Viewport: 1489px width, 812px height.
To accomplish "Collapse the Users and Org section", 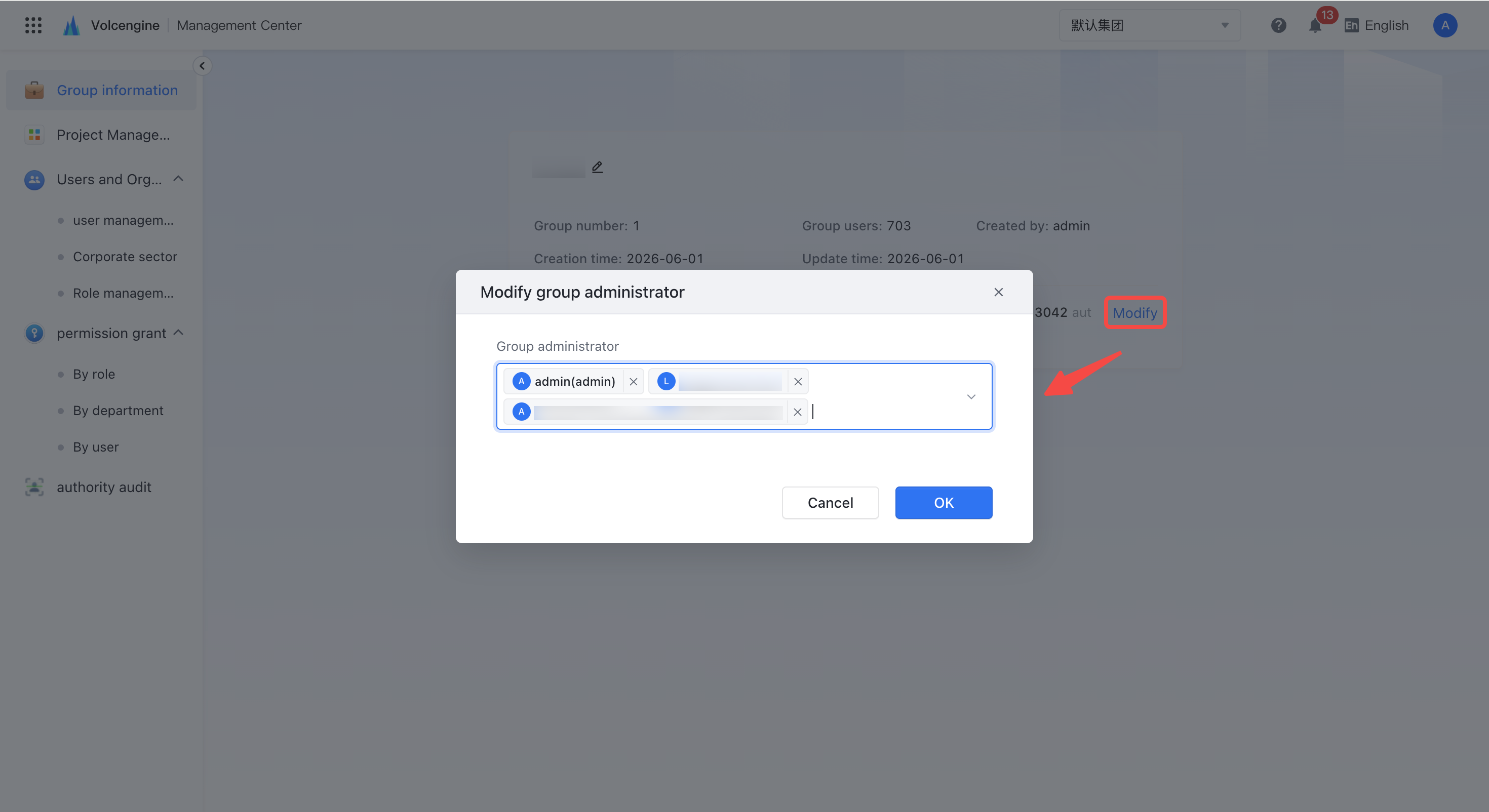I will pyautogui.click(x=179, y=179).
